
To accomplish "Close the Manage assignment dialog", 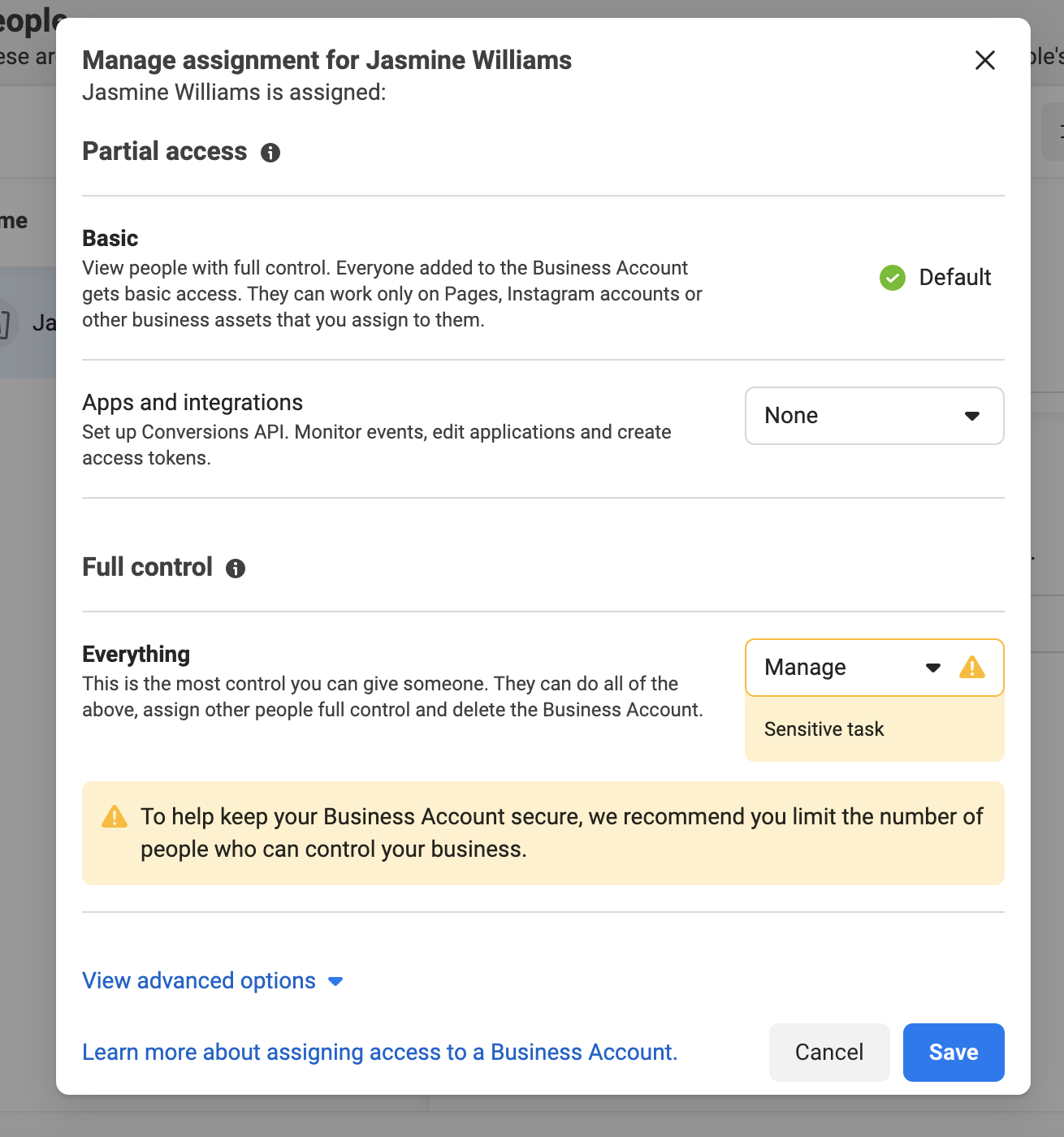I will click(x=984, y=60).
